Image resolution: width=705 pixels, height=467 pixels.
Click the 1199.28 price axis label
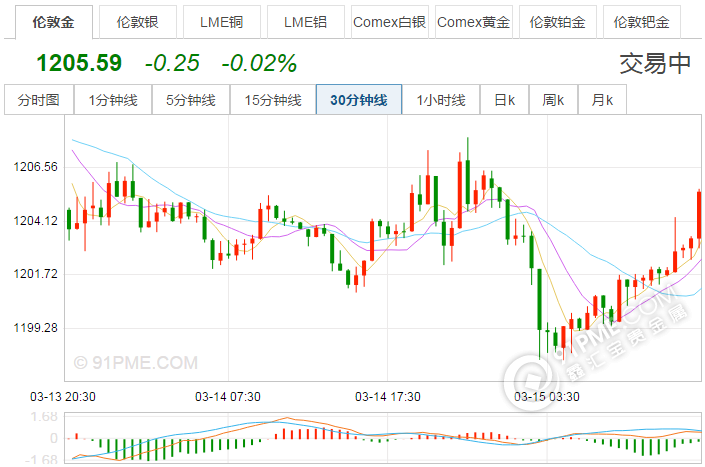point(36,328)
